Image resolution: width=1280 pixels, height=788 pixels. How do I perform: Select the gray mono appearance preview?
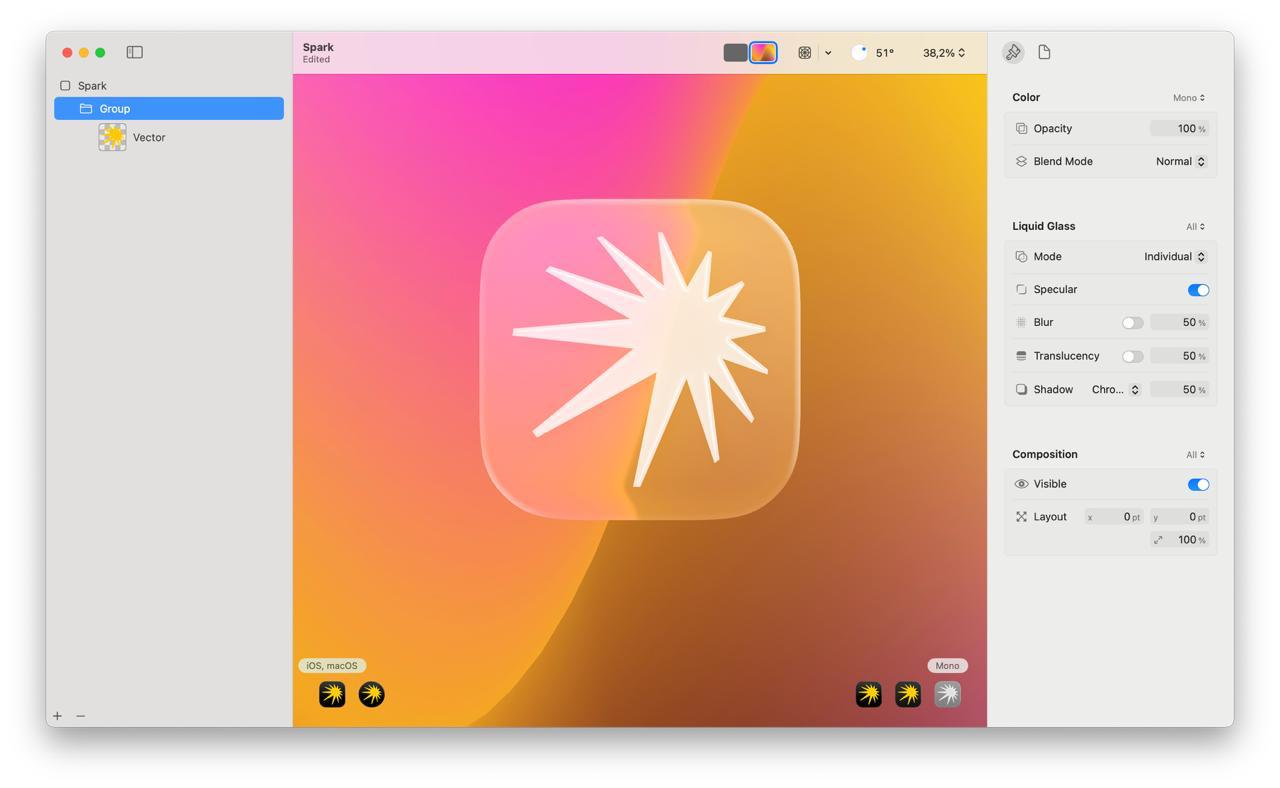947,694
